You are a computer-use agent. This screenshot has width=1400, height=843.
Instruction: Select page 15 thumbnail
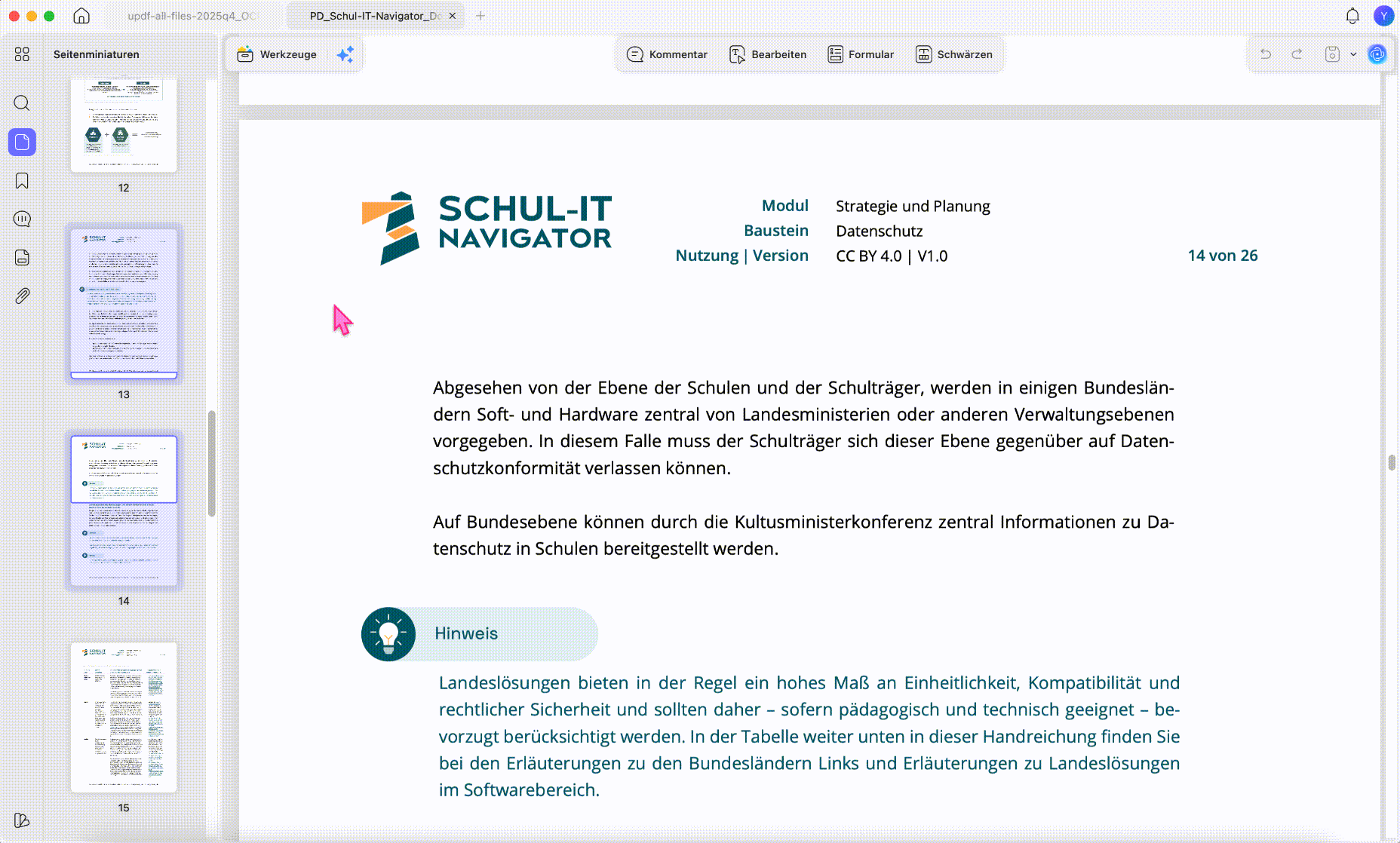(x=124, y=717)
